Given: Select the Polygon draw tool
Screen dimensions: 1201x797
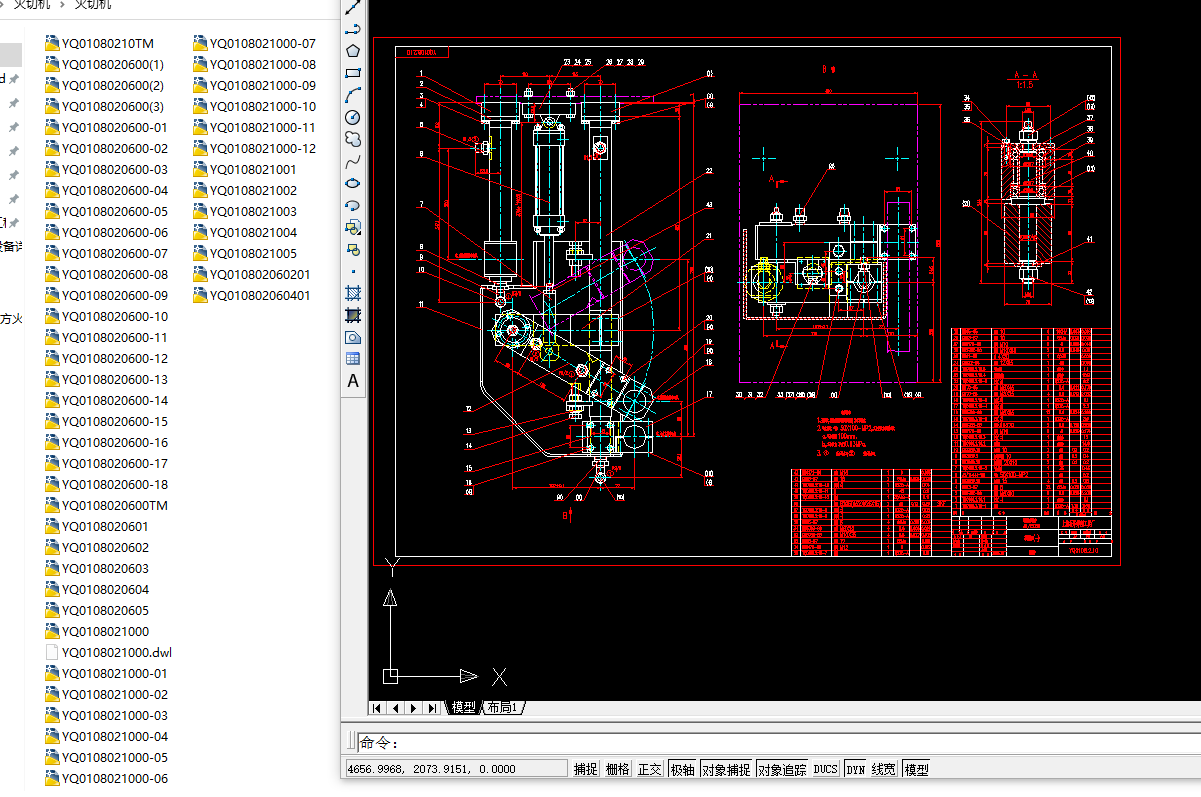Looking at the screenshot, I should tap(352, 51).
